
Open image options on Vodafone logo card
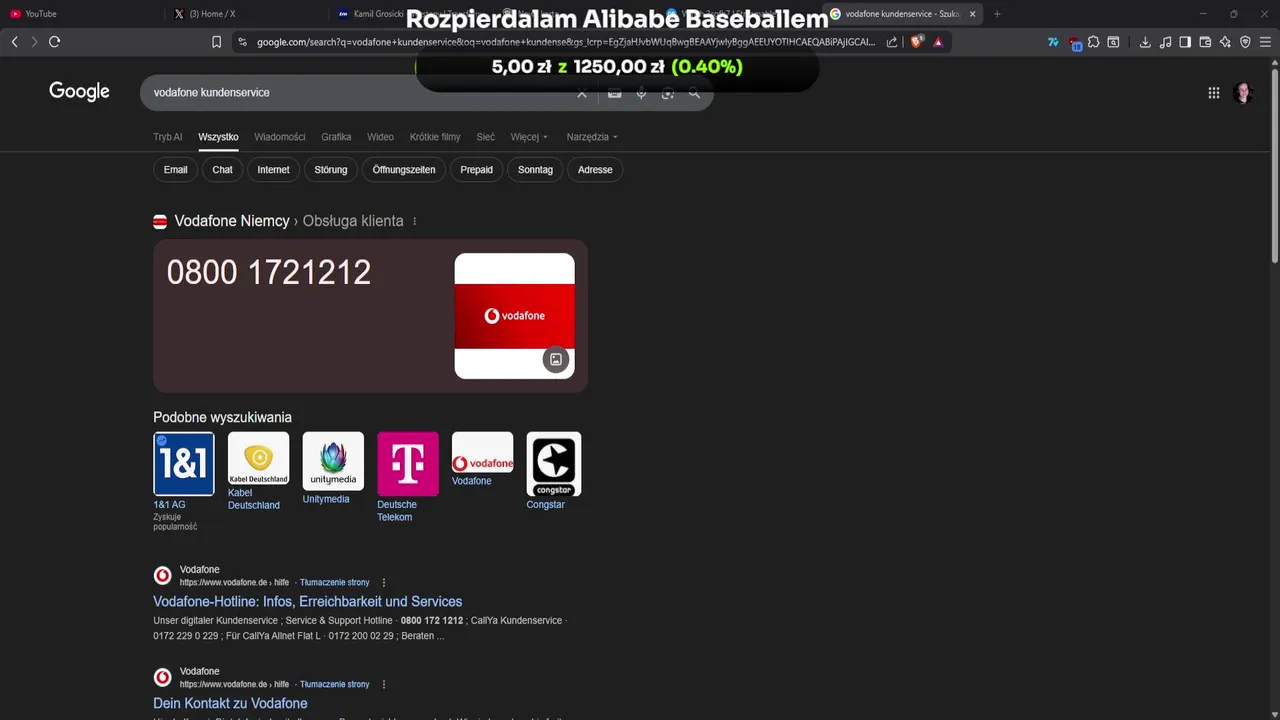556,359
